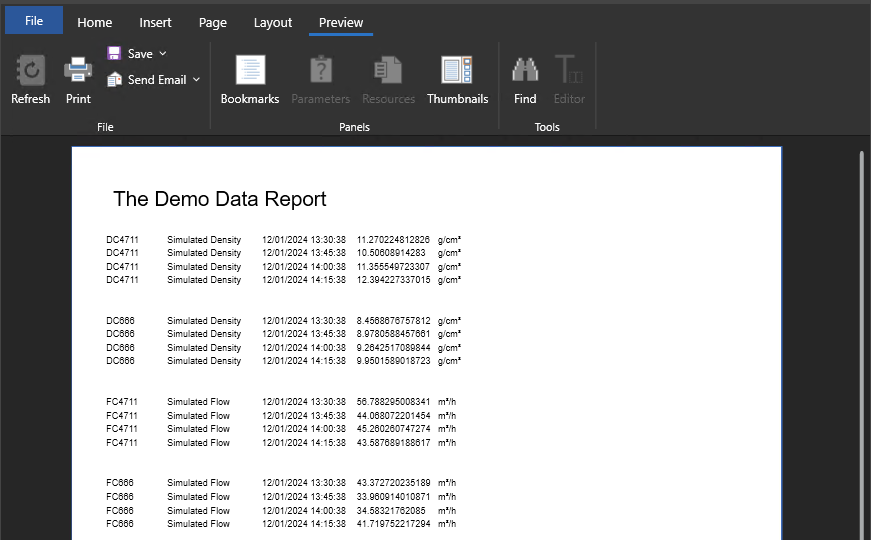Select the Preview tab
Screen dimensions: 871x540
point(341,23)
